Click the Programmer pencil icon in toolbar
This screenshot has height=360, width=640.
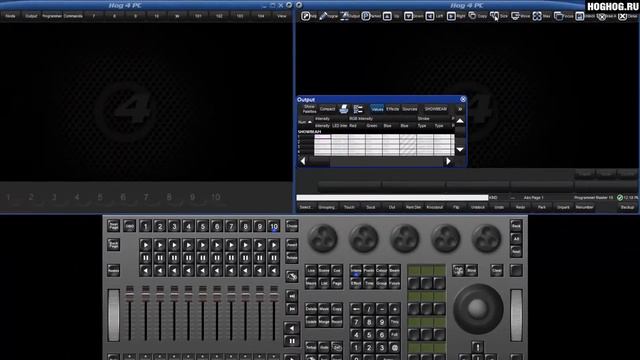(323, 16)
